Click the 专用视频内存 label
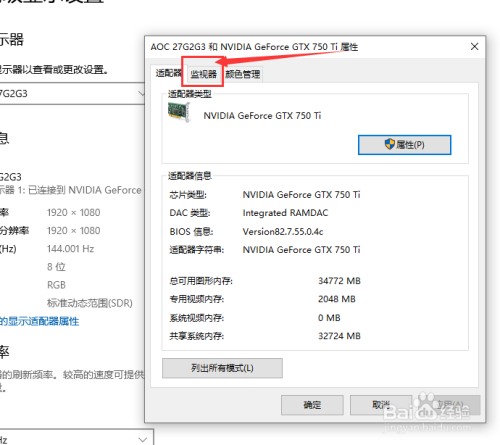Screen dimensions: 500x445 click(x=197, y=299)
